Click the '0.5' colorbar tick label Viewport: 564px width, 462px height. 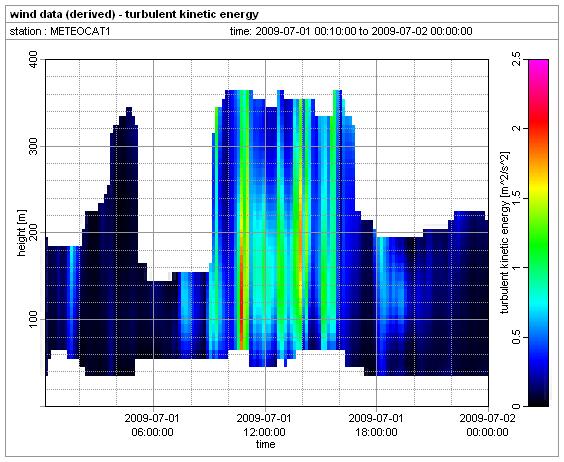[517, 337]
